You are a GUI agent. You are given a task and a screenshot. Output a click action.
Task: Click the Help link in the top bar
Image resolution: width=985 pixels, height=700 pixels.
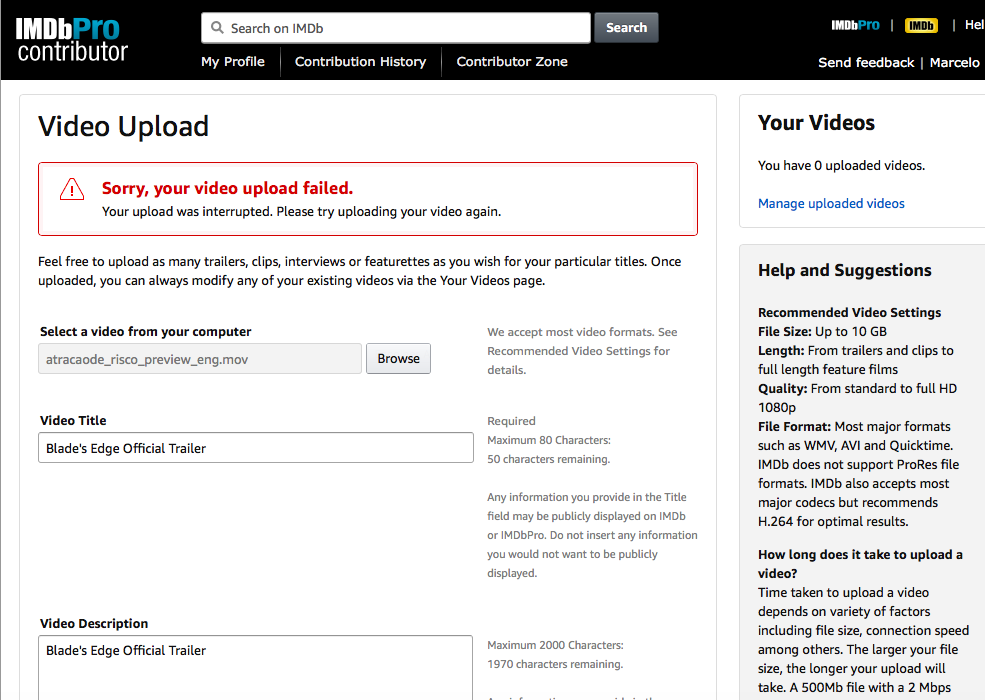coord(973,26)
